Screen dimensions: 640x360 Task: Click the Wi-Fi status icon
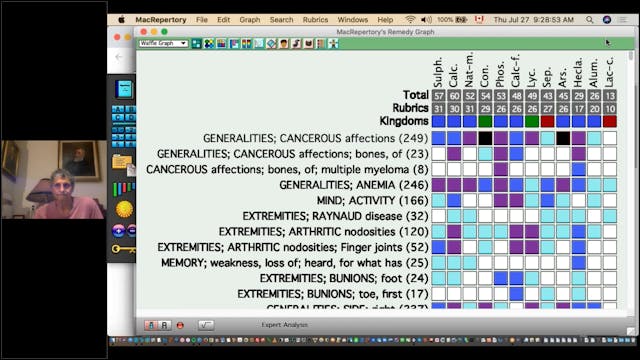[x=410, y=20]
